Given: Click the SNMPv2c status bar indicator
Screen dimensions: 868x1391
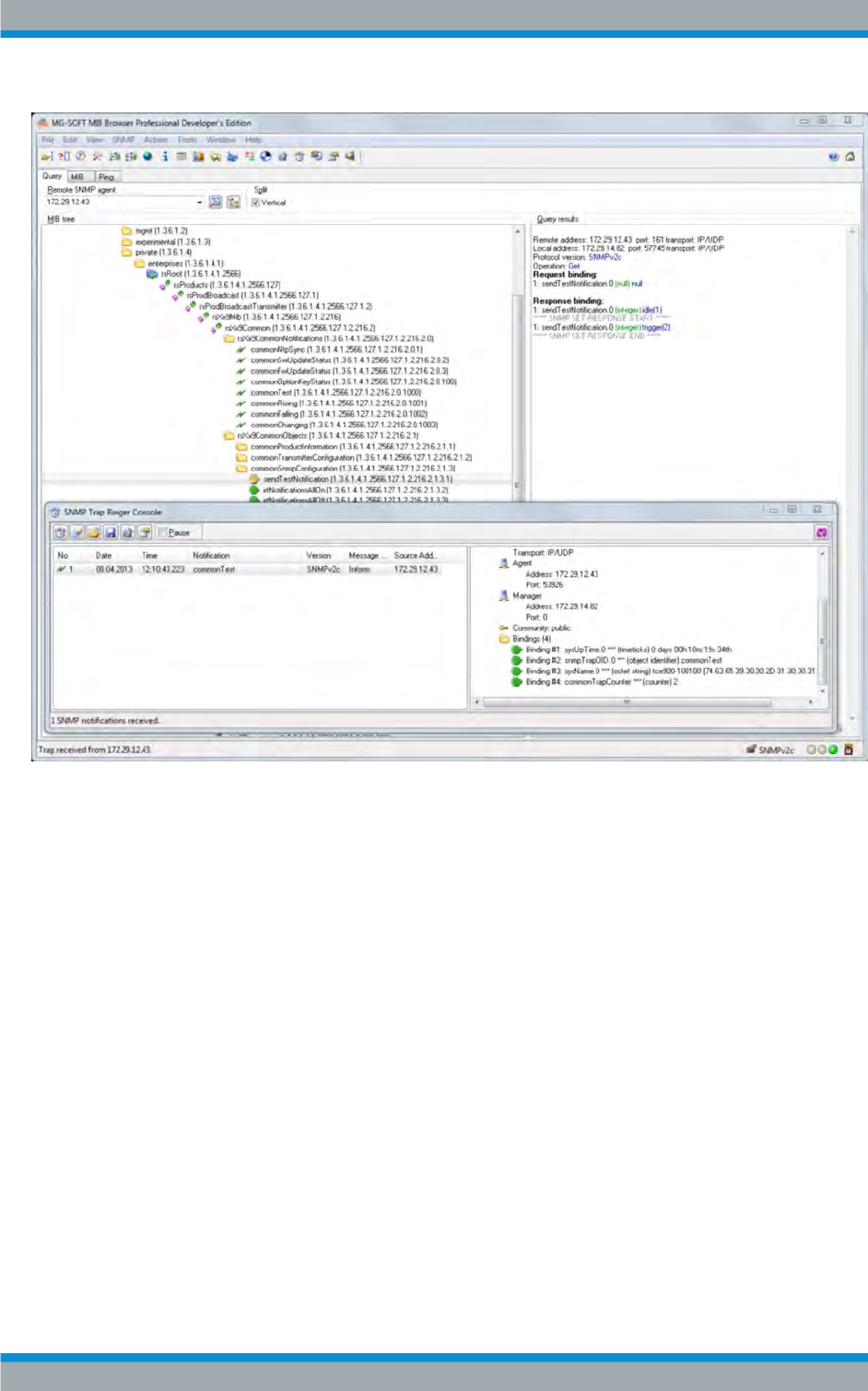Looking at the screenshot, I should [x=770, y=750].
